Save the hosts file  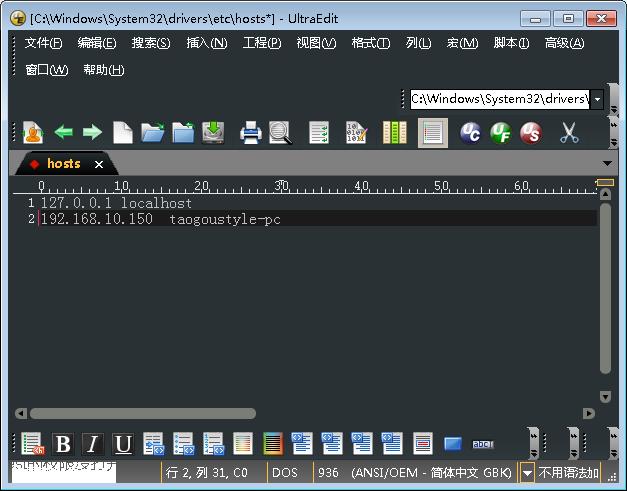point(213,132)
